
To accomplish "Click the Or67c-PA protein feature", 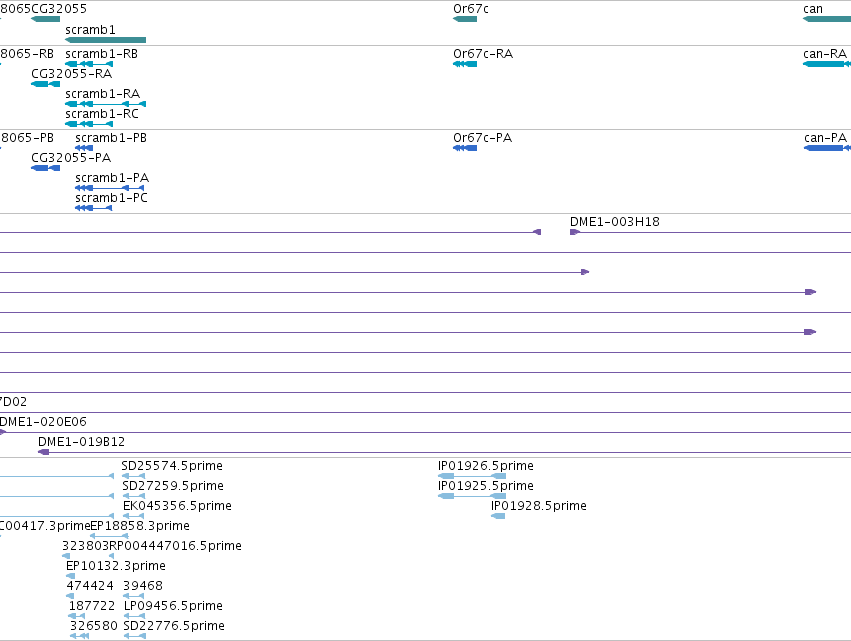I will [465, 148].
